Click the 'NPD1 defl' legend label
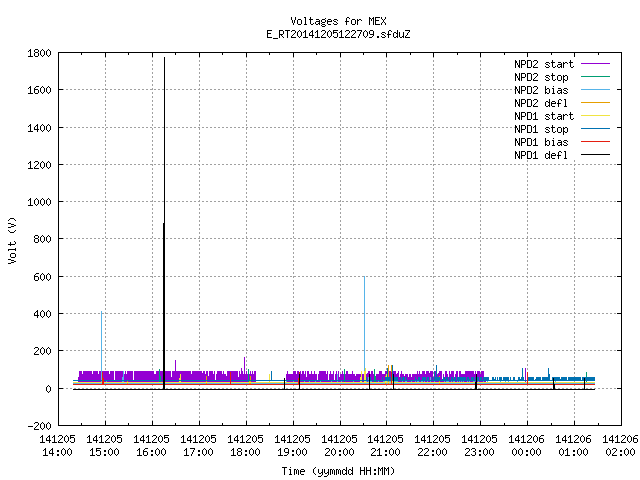The width and height of the screenshot is (640, 480). pos(541,156)
